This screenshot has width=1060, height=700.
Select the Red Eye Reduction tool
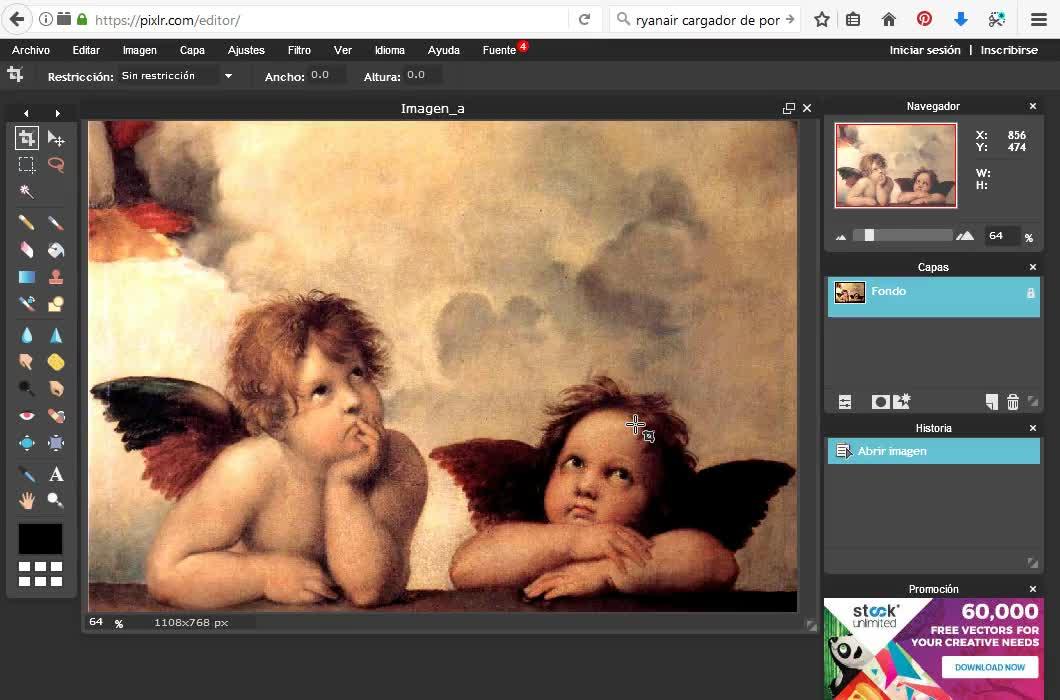(x=27, y=416)
